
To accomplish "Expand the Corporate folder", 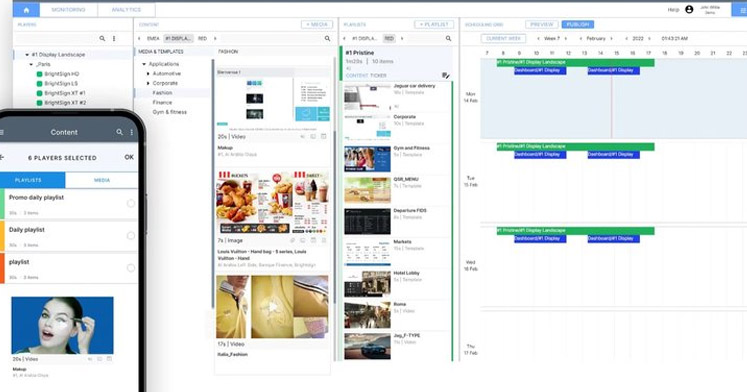I will [148, 83].
